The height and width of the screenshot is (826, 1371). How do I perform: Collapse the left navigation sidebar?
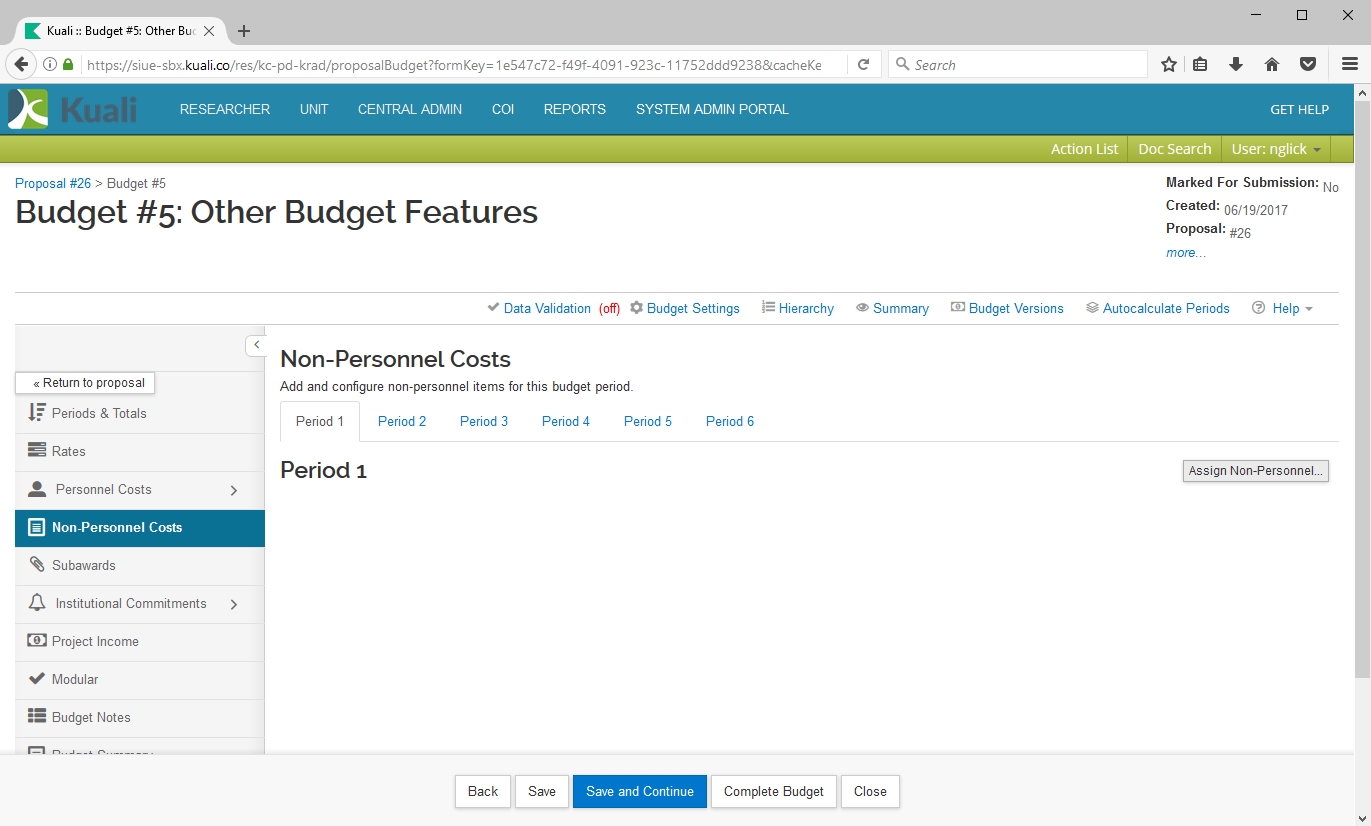tap(256, 345)
